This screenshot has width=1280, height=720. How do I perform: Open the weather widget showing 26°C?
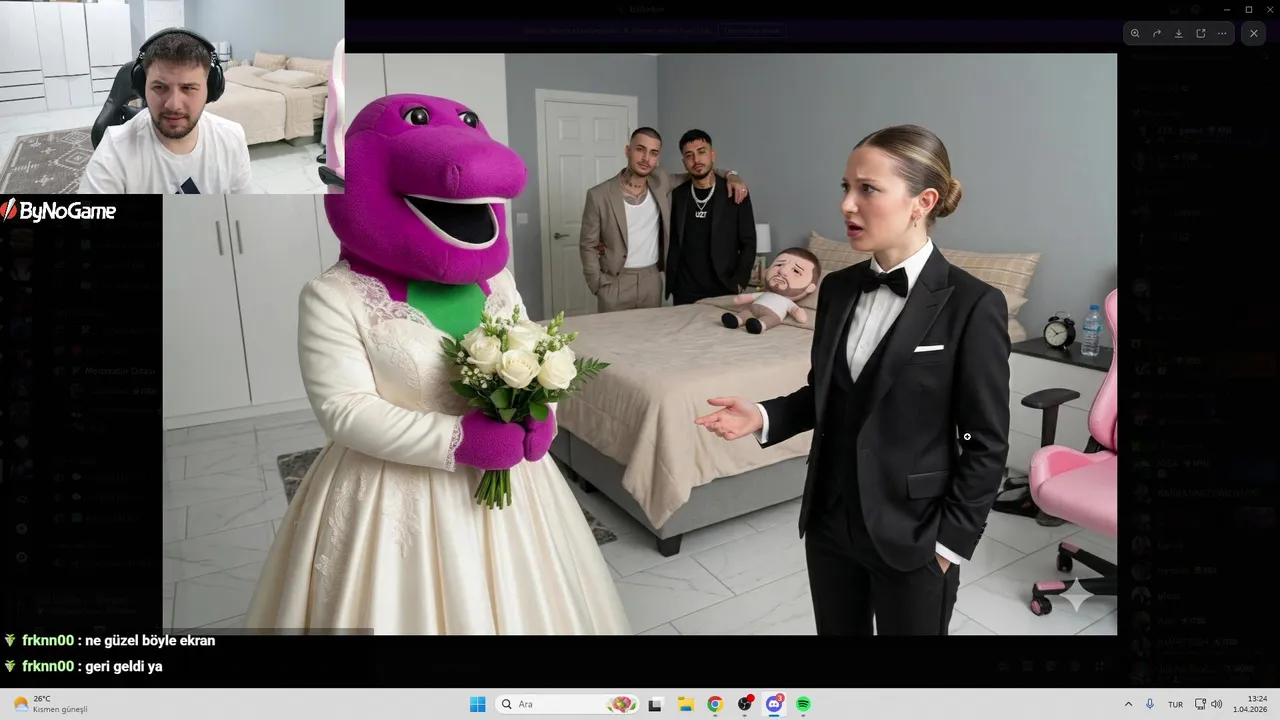(50, 704)
